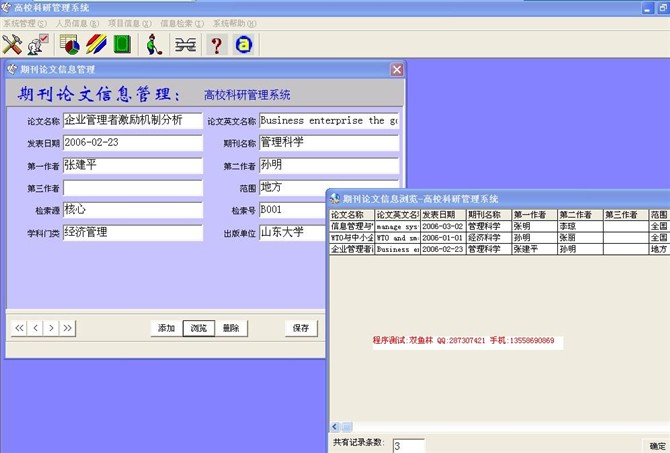Viewport: 670px width, 453px height.
Task: Open the pie chart report toolbar icon
Action: pyautogui.click(x=70, y=44)
